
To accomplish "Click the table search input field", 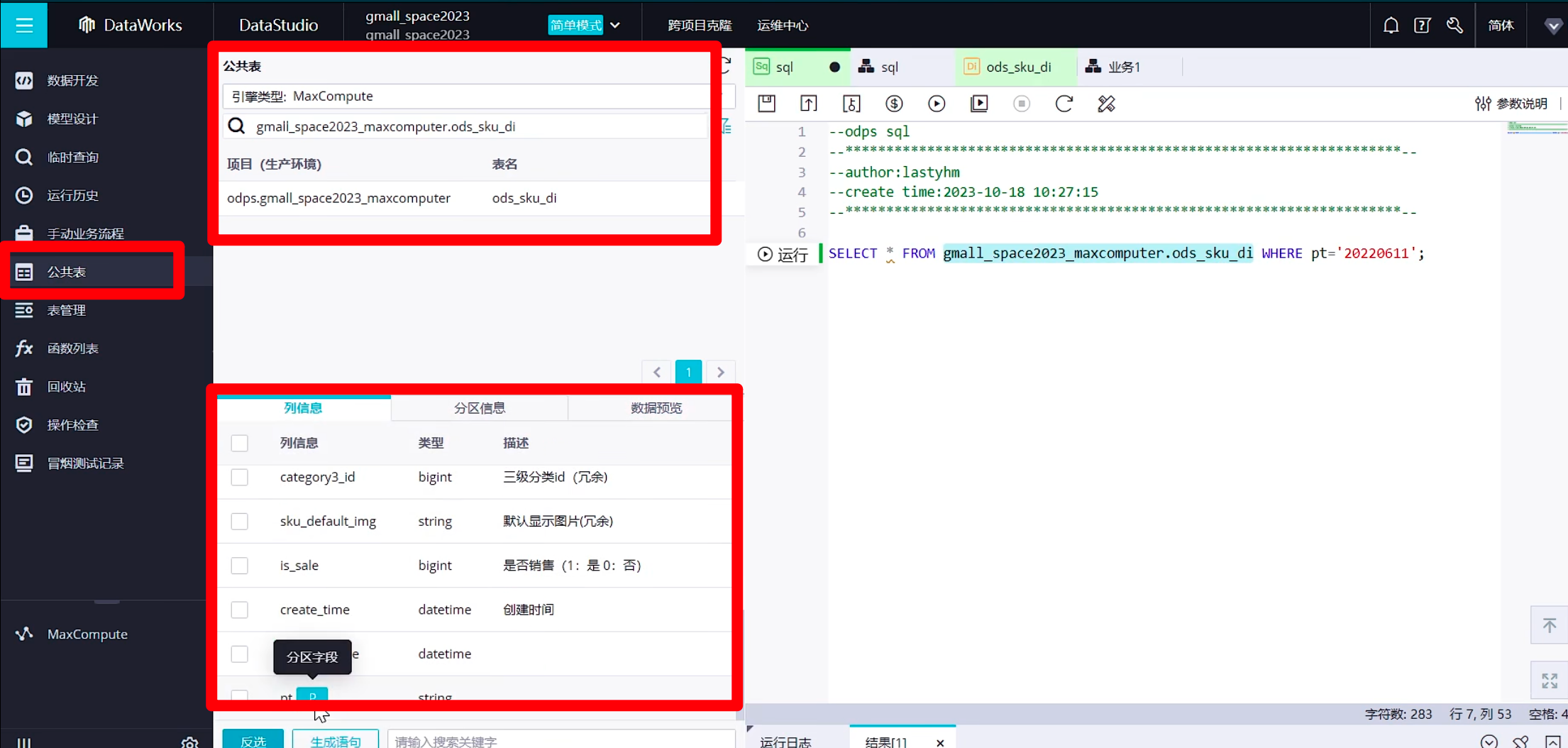I will pyautogui.click(x=467, y=126).
